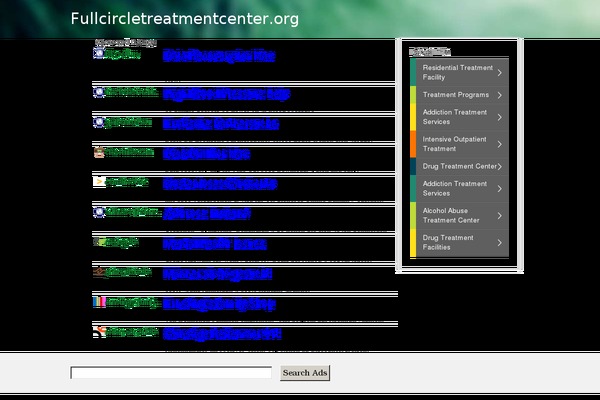The width and height of the screenshot is (600, 400).
Task: Select the Intensive Outpatient Treatment menu item
Action: pyautogui.click(x=457, y=143)
